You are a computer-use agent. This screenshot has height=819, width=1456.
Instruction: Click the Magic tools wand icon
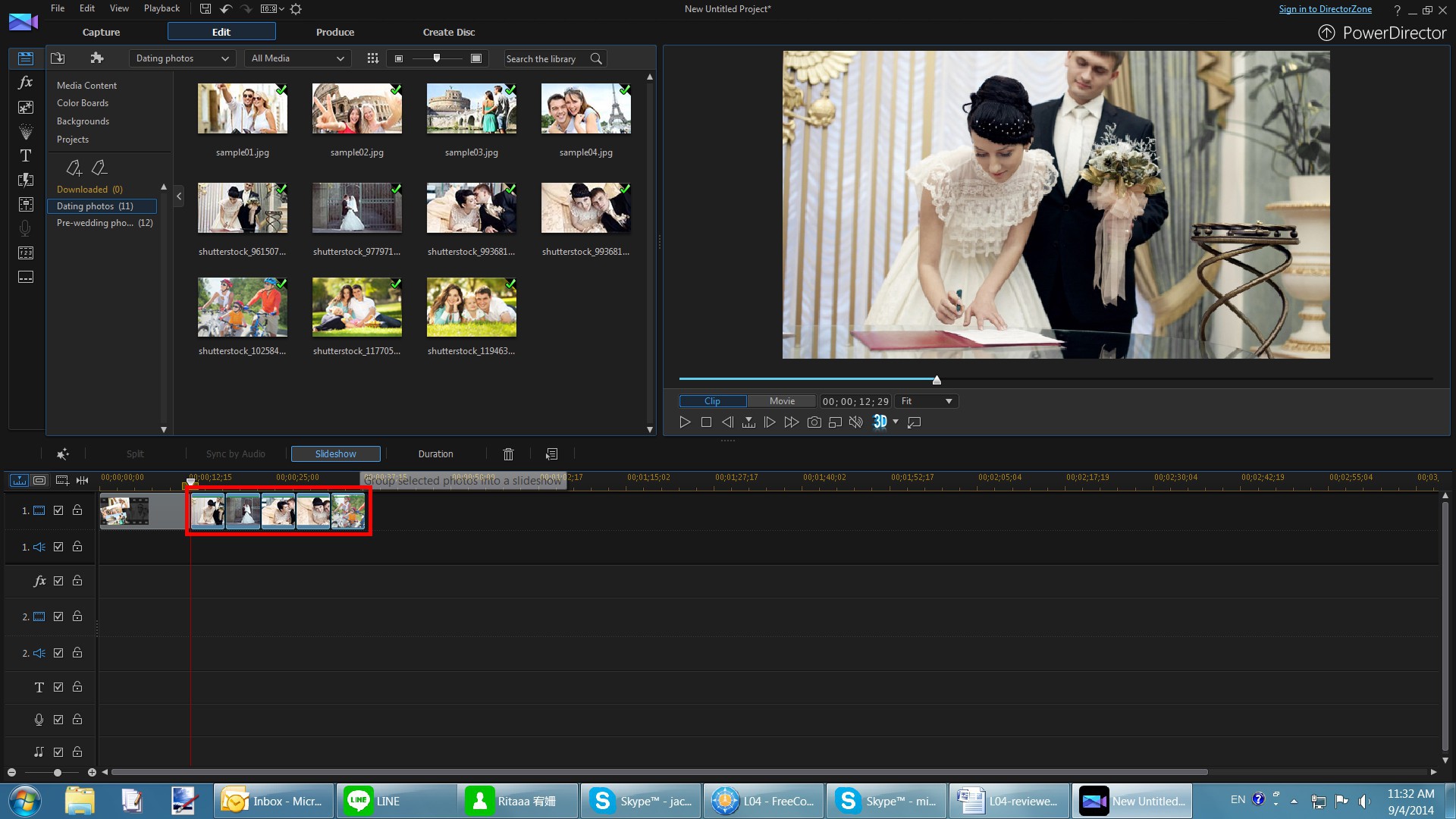[x=63, y=453]
